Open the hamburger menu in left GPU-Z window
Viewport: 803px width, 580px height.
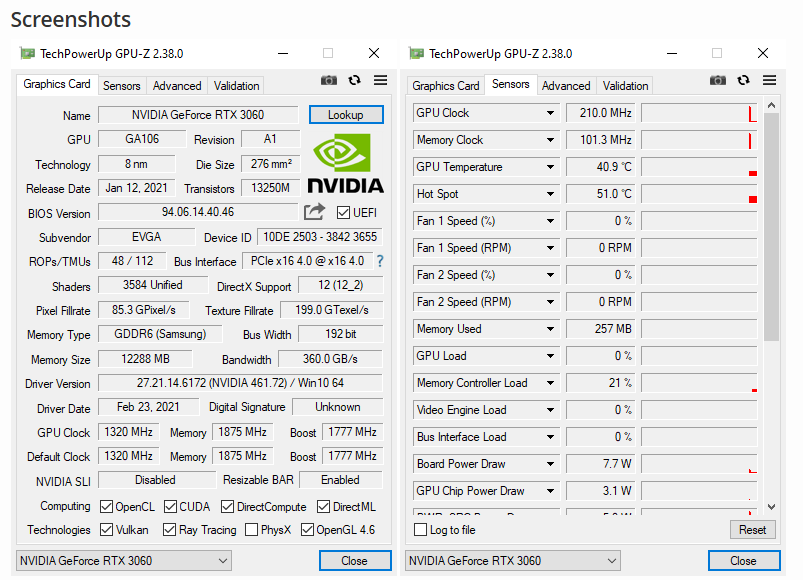(x=381, y=80)
